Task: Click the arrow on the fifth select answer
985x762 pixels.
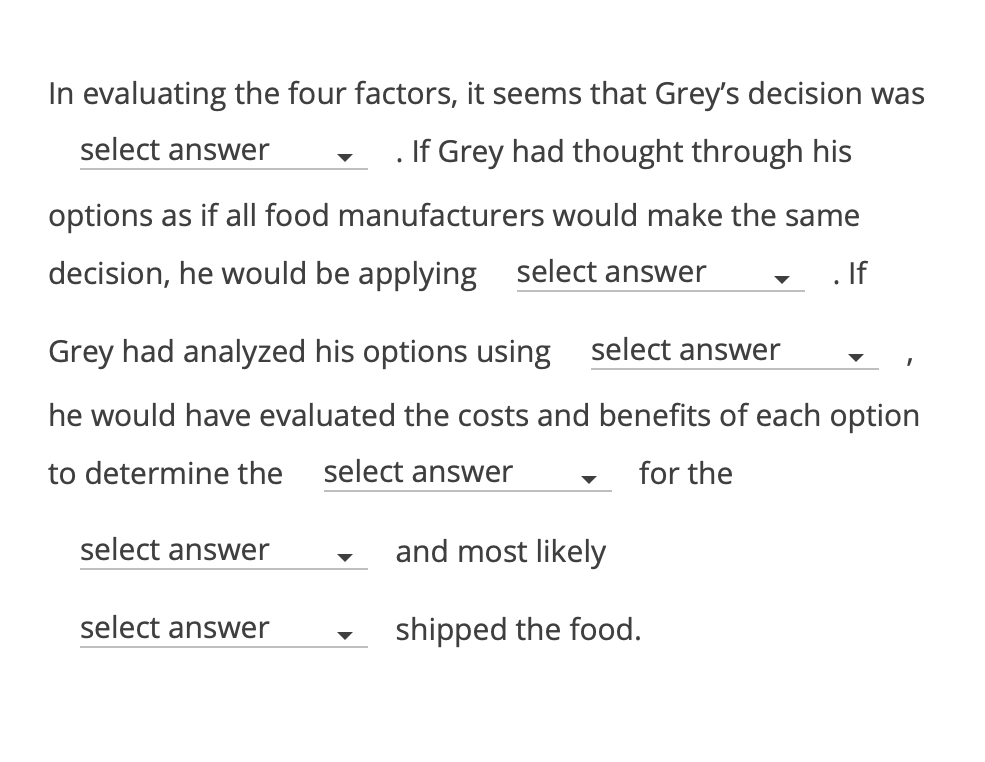Action: (x=347, y=557)
